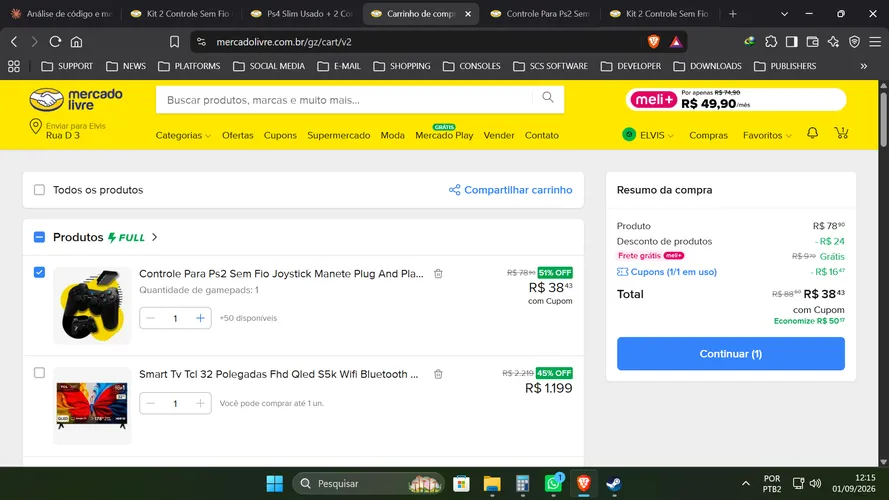
Task: Expand the Favoritos dropdown
Action: pos(767,135)
